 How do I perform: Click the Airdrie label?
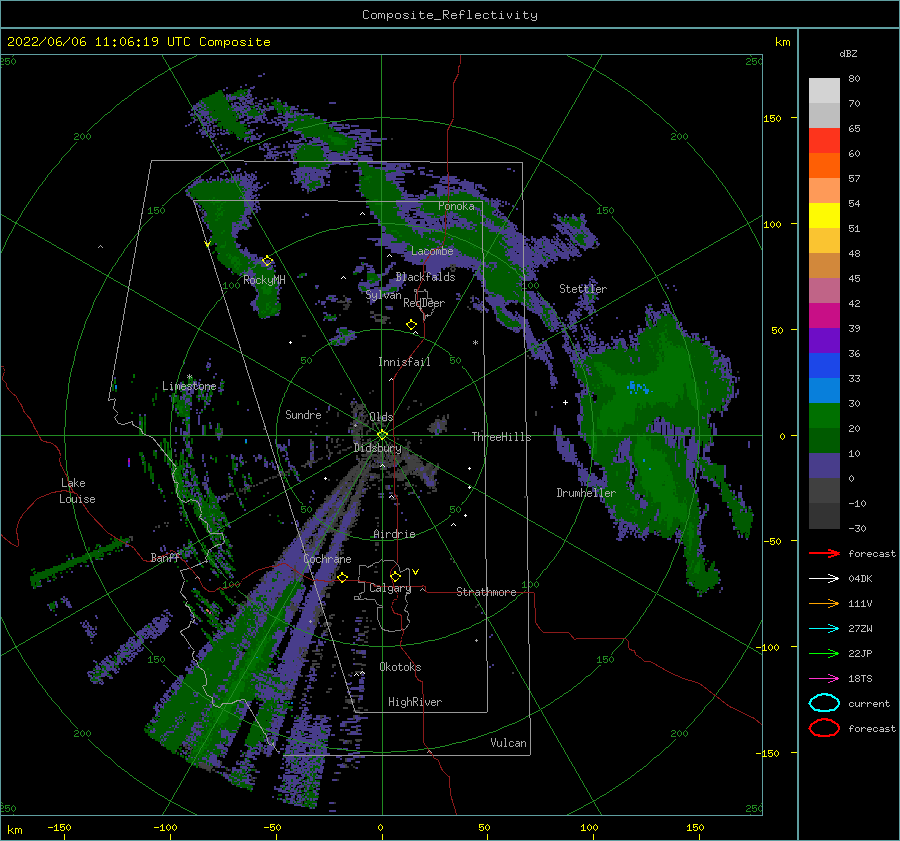394,534
